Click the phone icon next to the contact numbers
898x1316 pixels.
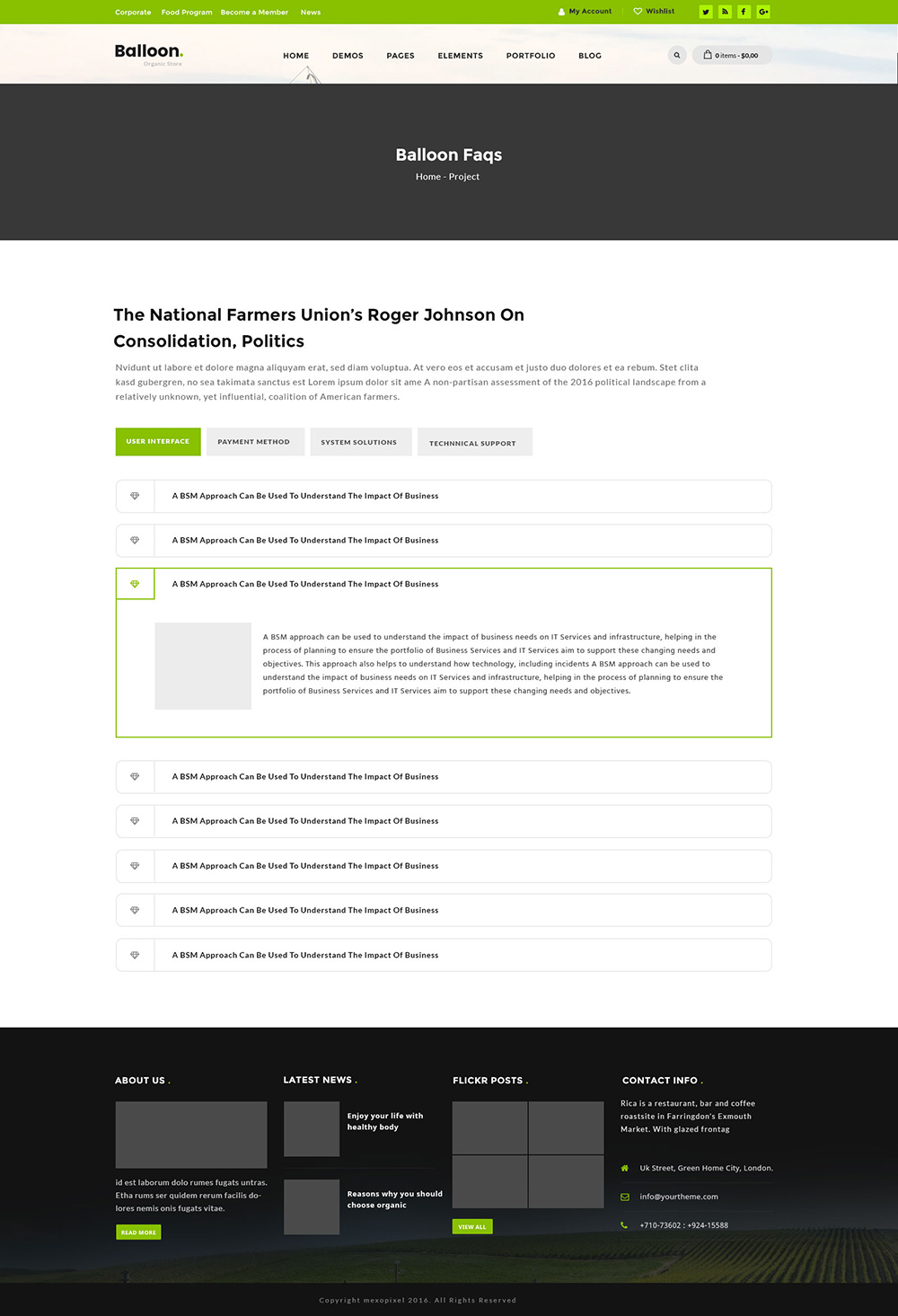[x=625, y=1225]
